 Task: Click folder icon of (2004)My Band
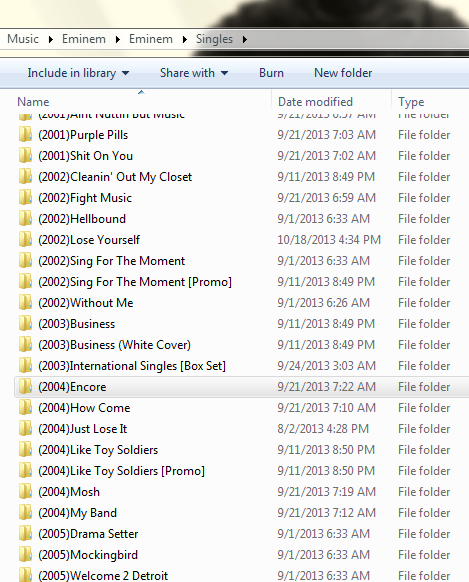pyautogui.click(x=25, y=513)
